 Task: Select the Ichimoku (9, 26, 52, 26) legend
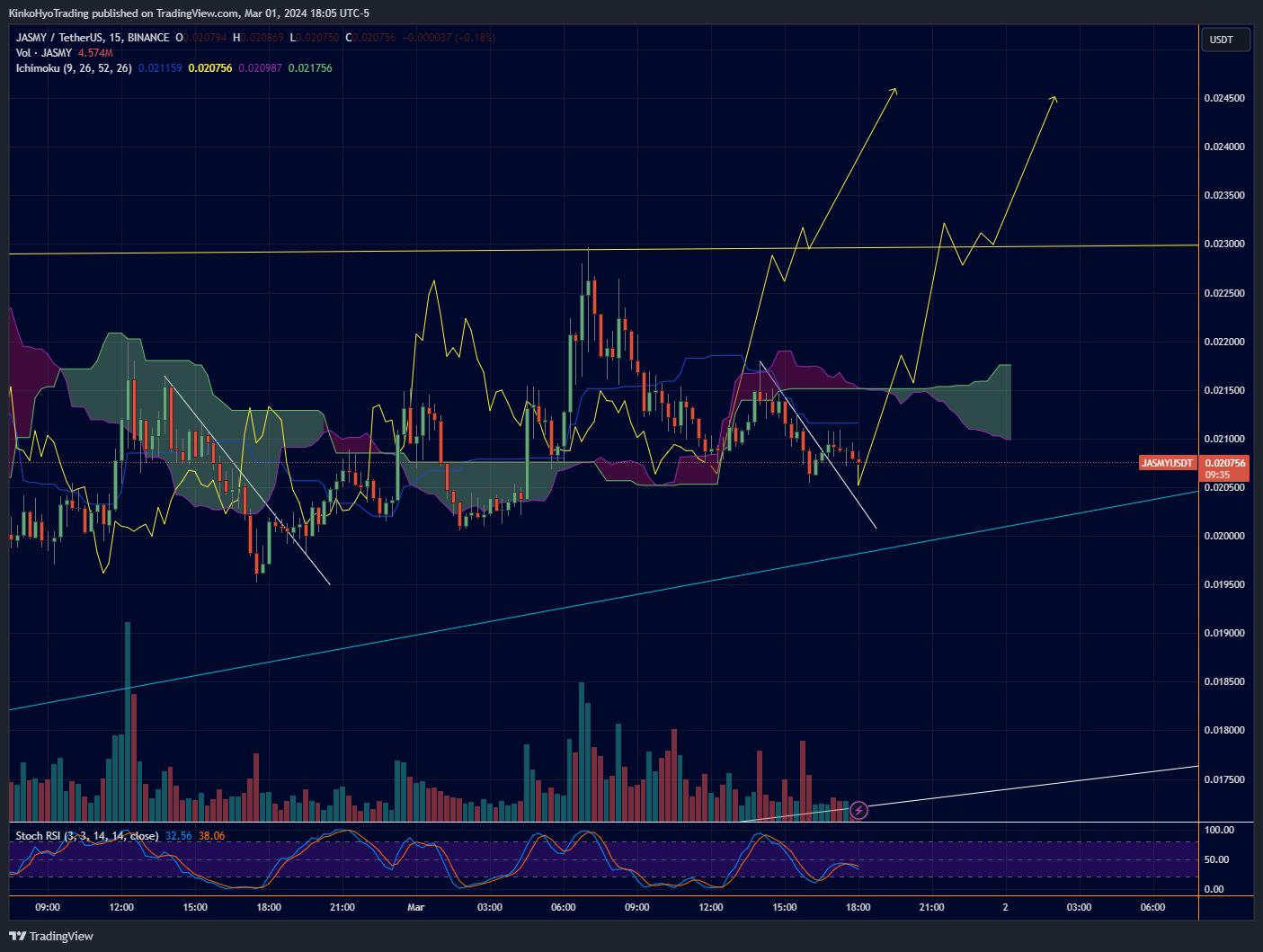click(74, 68)
